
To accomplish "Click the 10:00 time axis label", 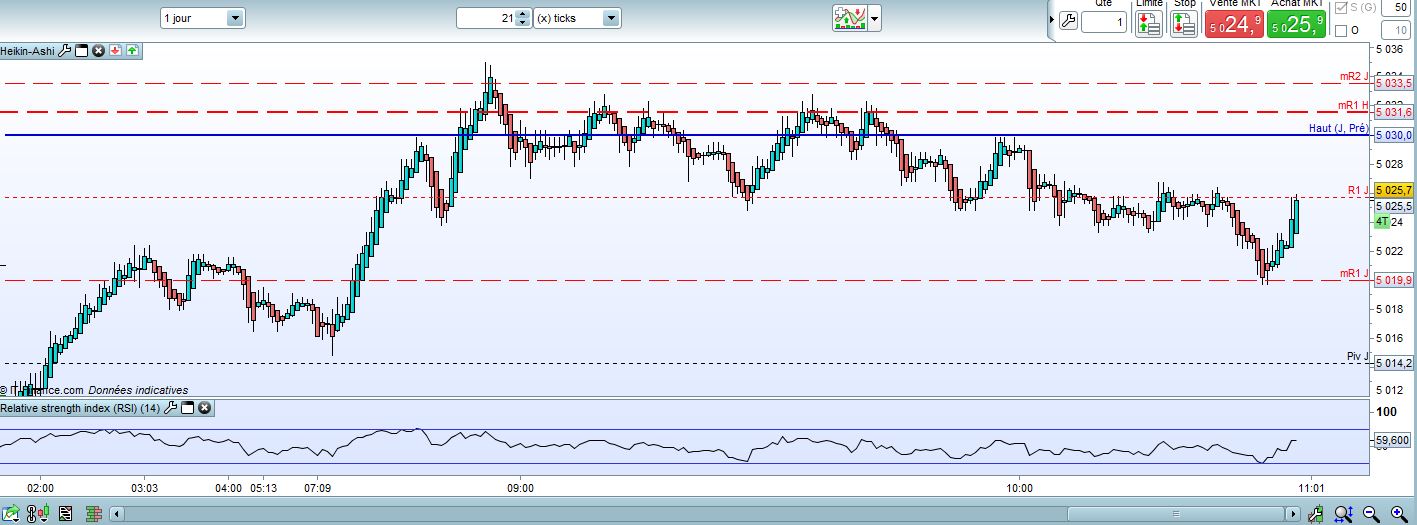I will [x=1020, y=488].
